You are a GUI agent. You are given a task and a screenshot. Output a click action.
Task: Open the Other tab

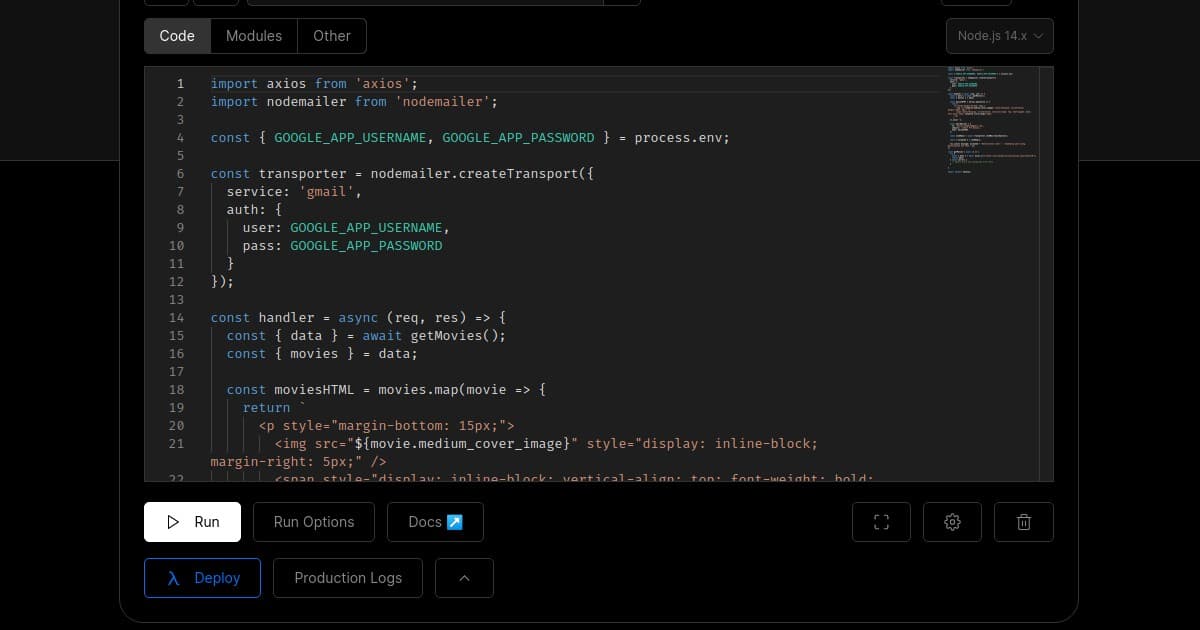click(331, 35)
